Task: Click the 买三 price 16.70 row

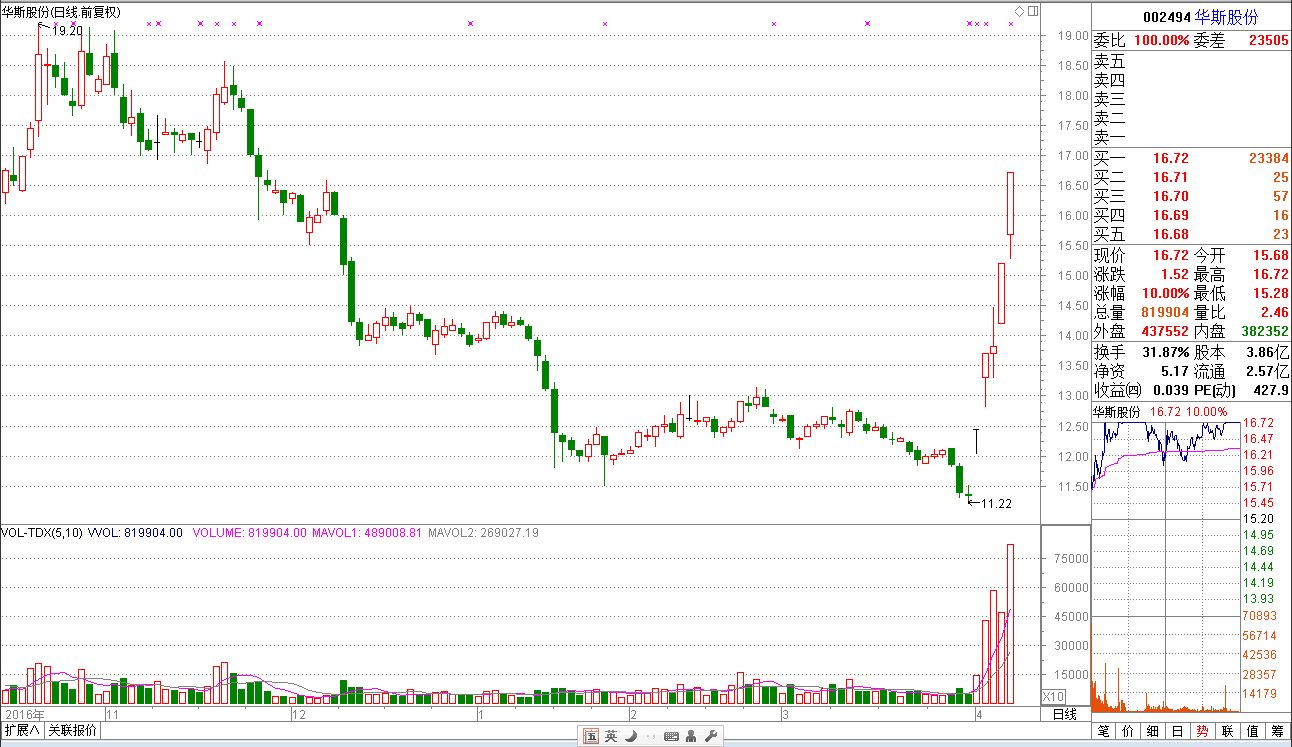Action: tap(1191, 197)
